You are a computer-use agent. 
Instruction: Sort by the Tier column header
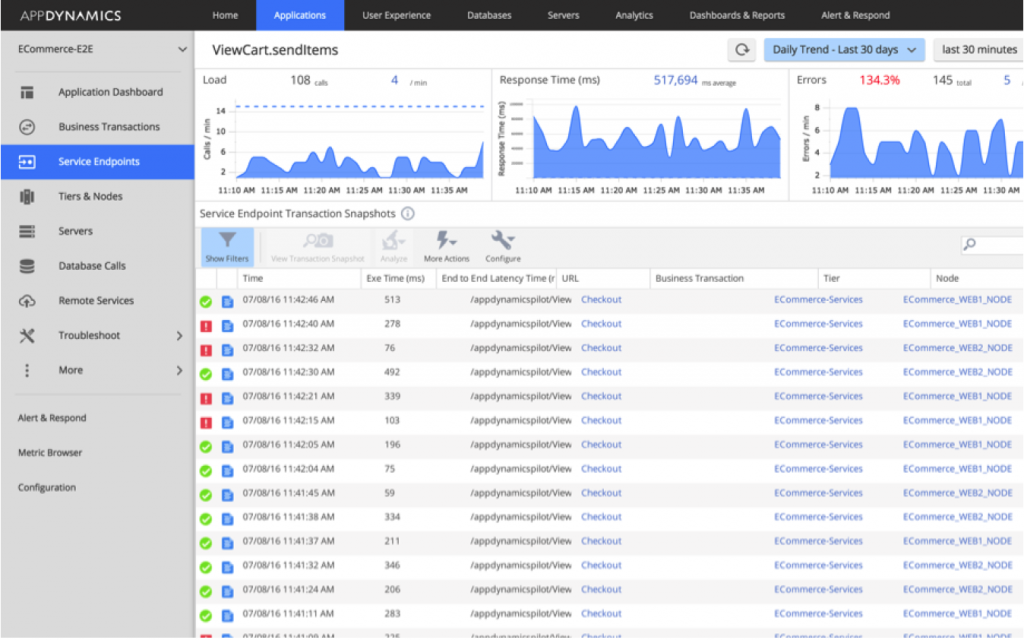click(x=874, y=278)
